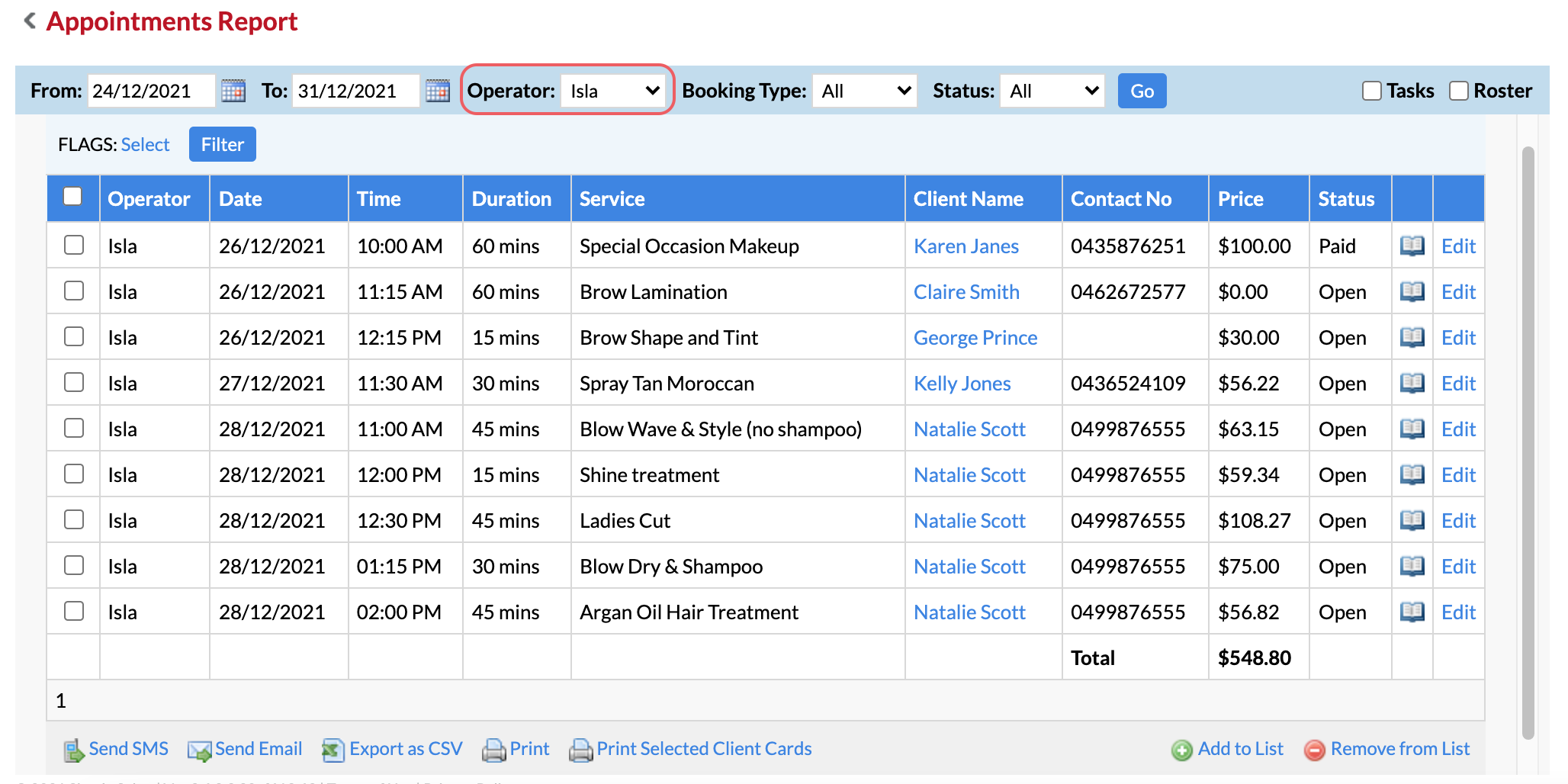The image size is (1568, 784).
Task: Go back using the chevron beside Appointments Report
Action: point(30,21)
